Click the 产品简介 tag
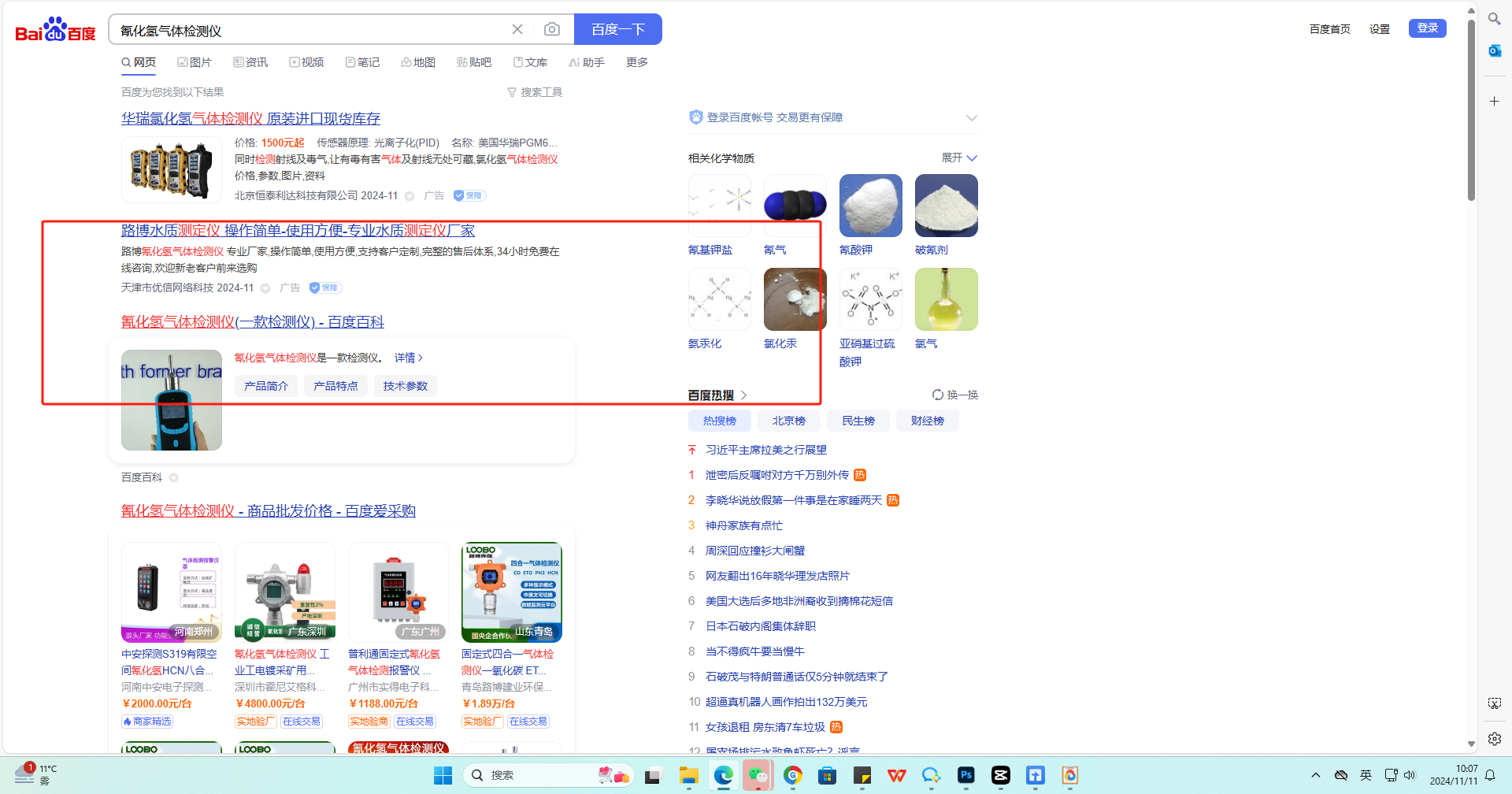This screenshot has width=1512, height=794. 266,386
